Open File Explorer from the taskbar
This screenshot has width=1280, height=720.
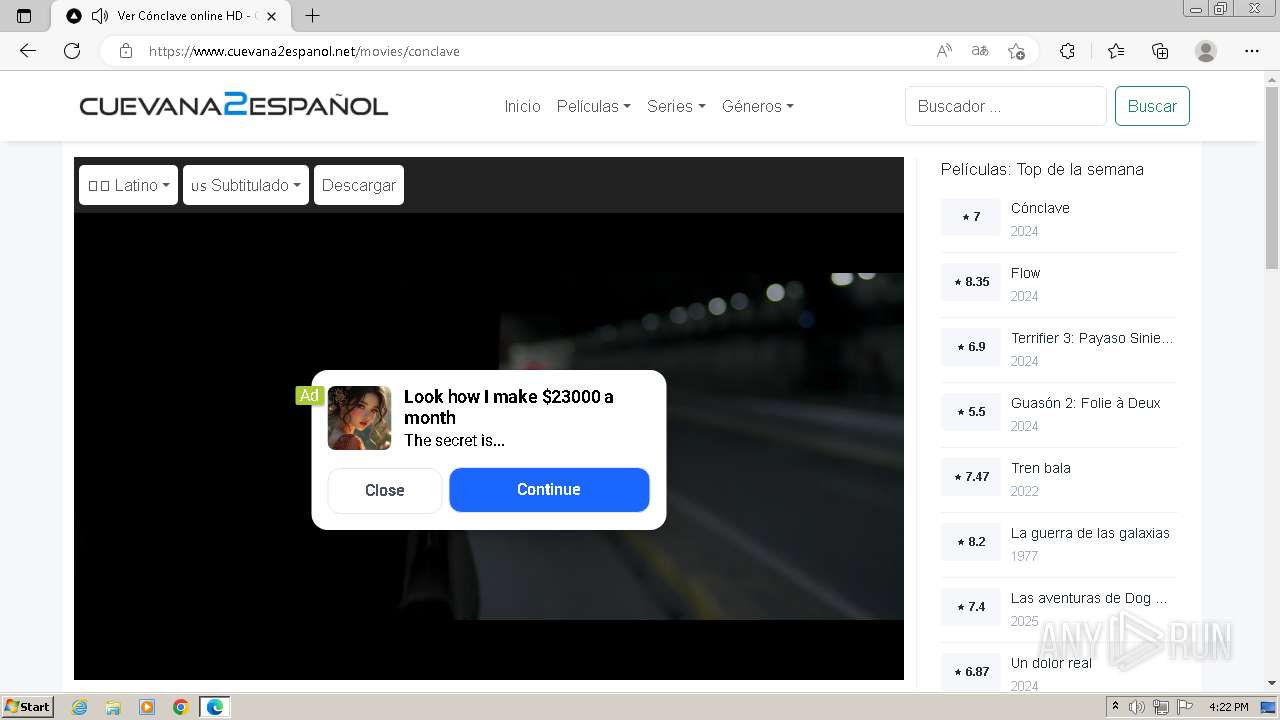coord(113,707)
